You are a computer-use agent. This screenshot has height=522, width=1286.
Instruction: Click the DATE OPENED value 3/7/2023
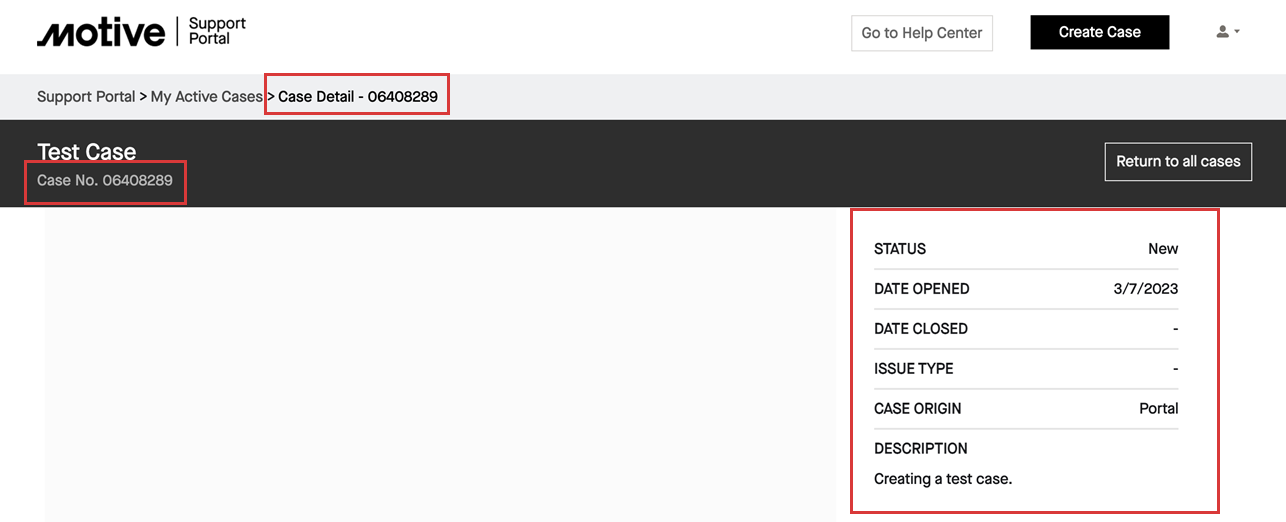coord(1145,289)
